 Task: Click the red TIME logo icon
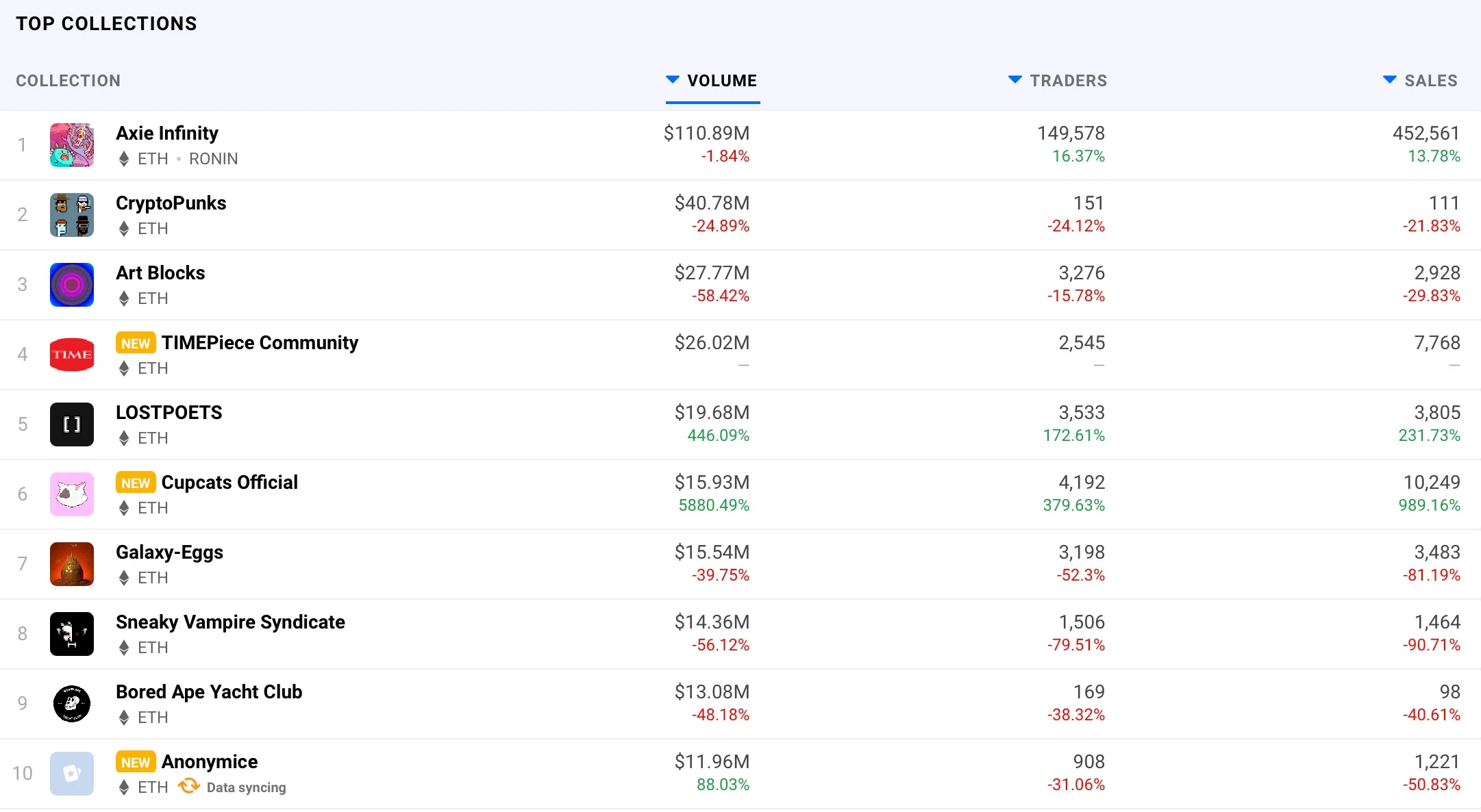pos(72,355)
